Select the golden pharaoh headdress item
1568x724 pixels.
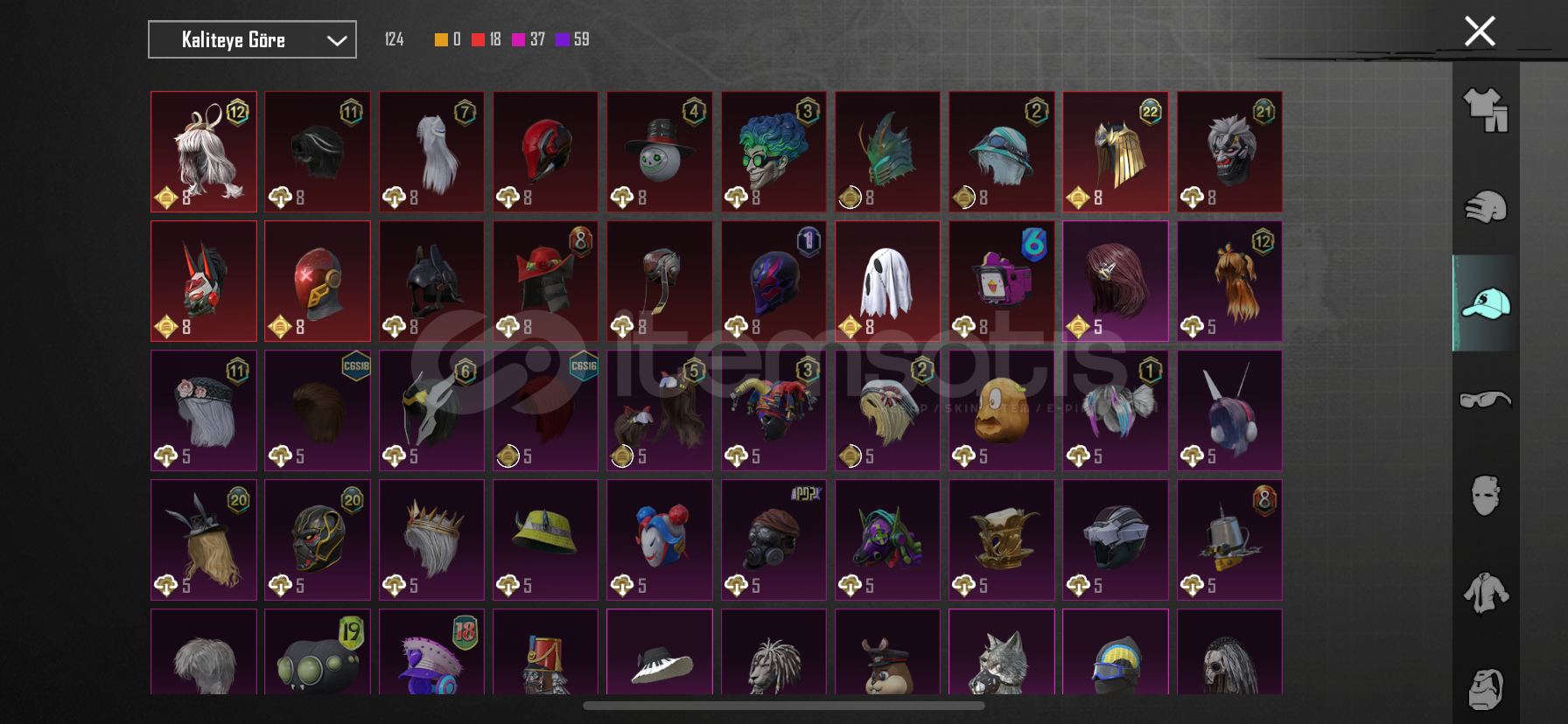point(1115,151)
